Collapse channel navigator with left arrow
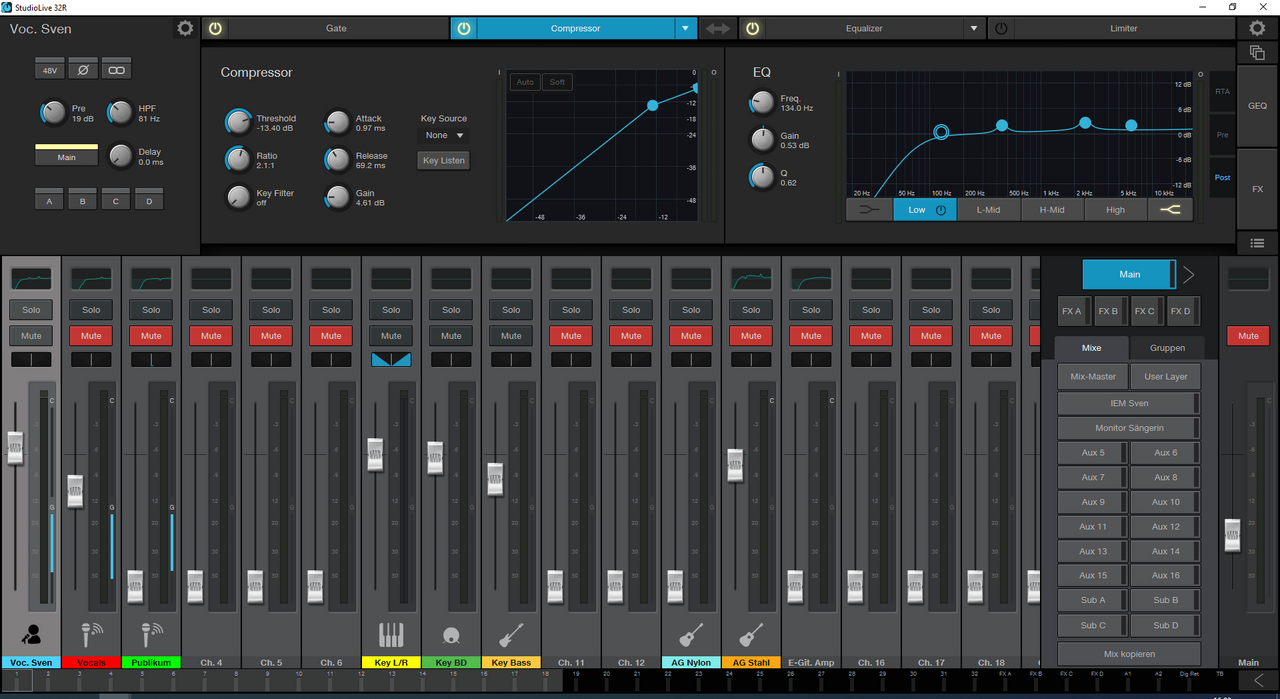 coord(1258,681)
